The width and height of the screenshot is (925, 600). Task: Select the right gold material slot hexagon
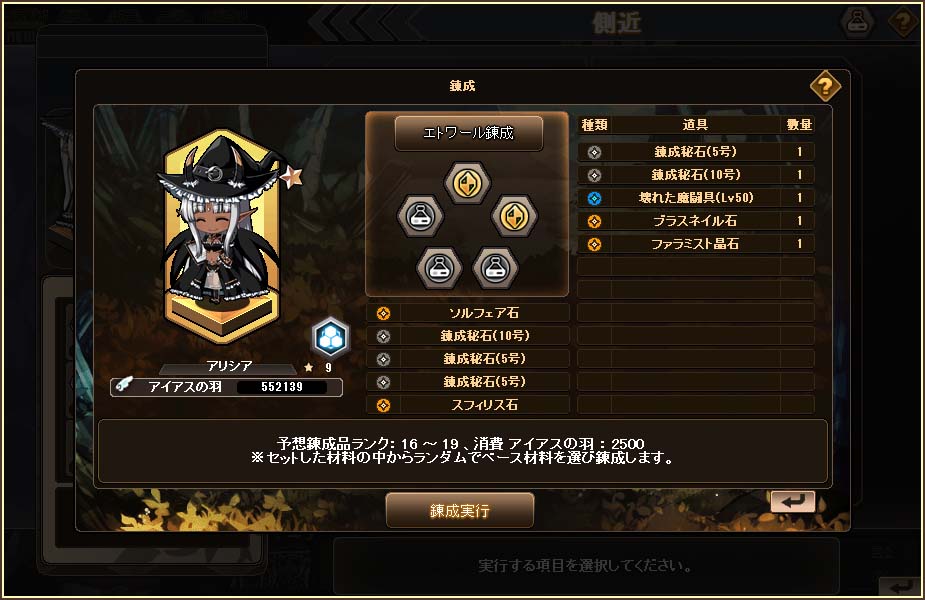pos(514,215)
